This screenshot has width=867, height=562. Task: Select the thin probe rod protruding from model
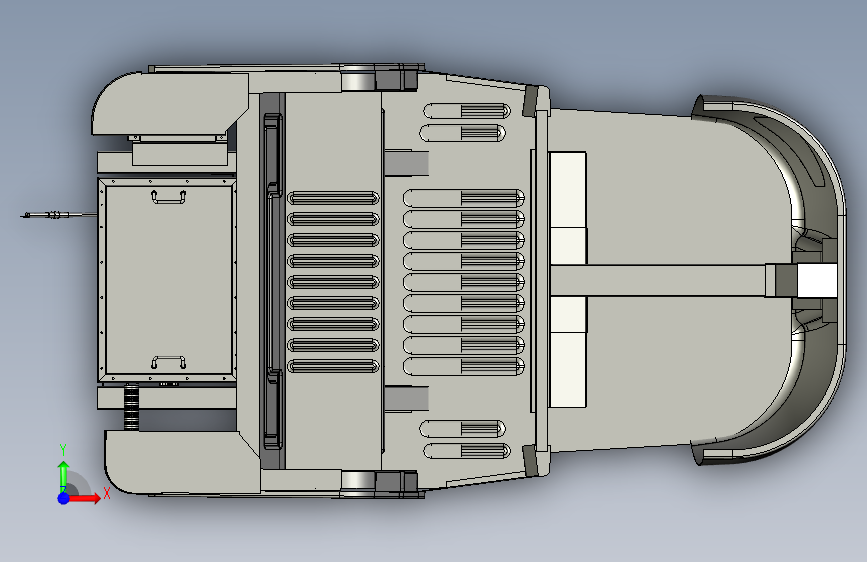click(59, 215)
